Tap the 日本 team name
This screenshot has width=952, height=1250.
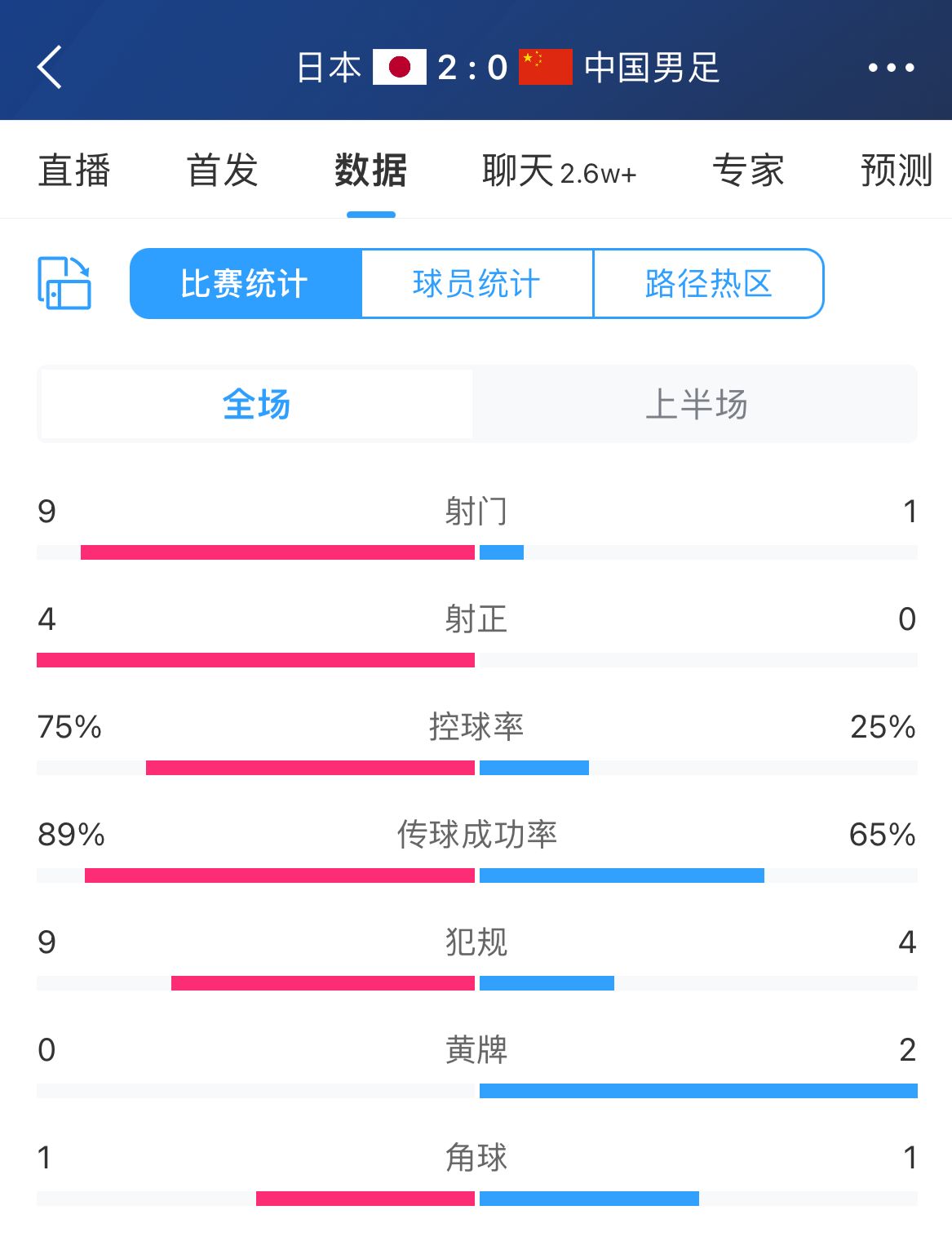(x=329, y=67)
